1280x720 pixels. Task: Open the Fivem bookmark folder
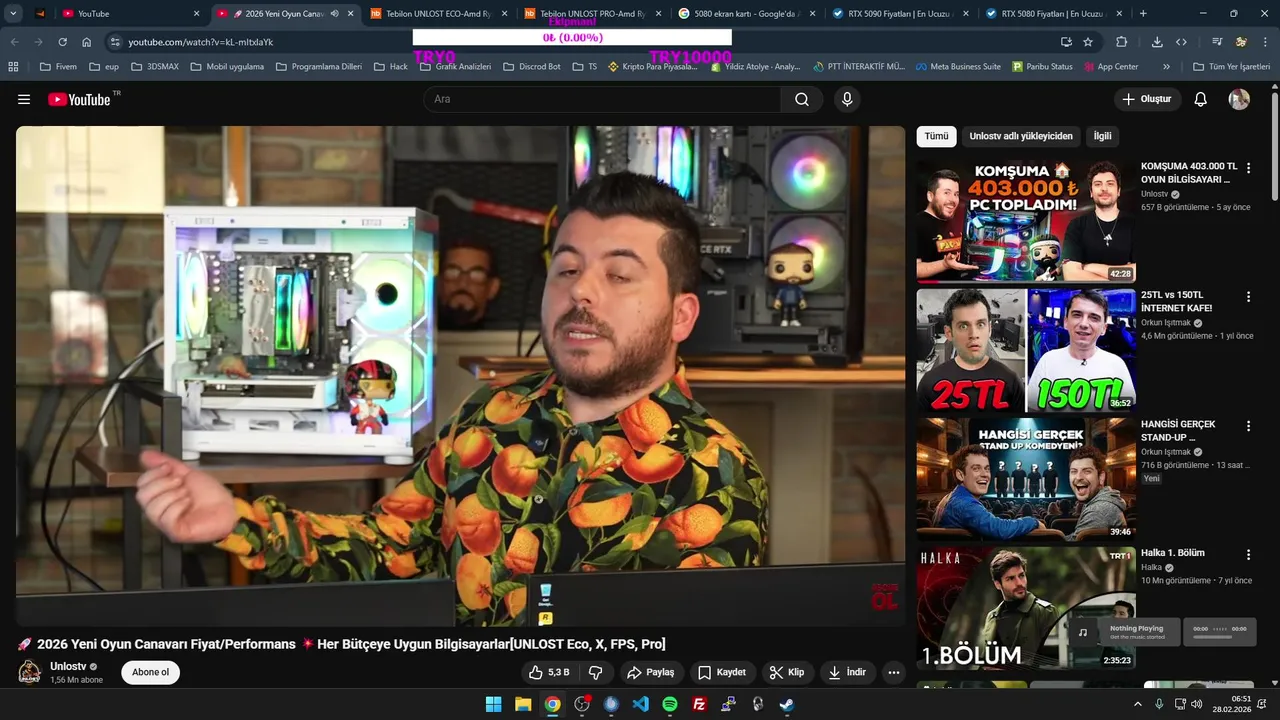pos(58,67)
